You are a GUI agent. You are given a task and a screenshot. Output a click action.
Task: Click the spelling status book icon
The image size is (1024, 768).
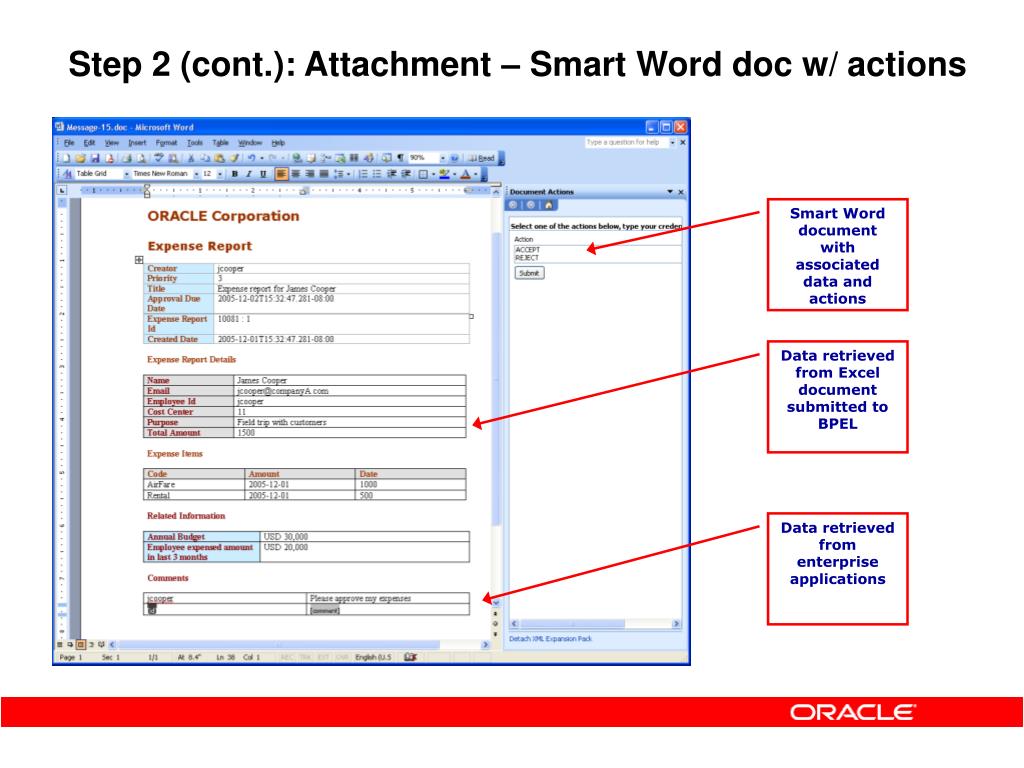410,657
